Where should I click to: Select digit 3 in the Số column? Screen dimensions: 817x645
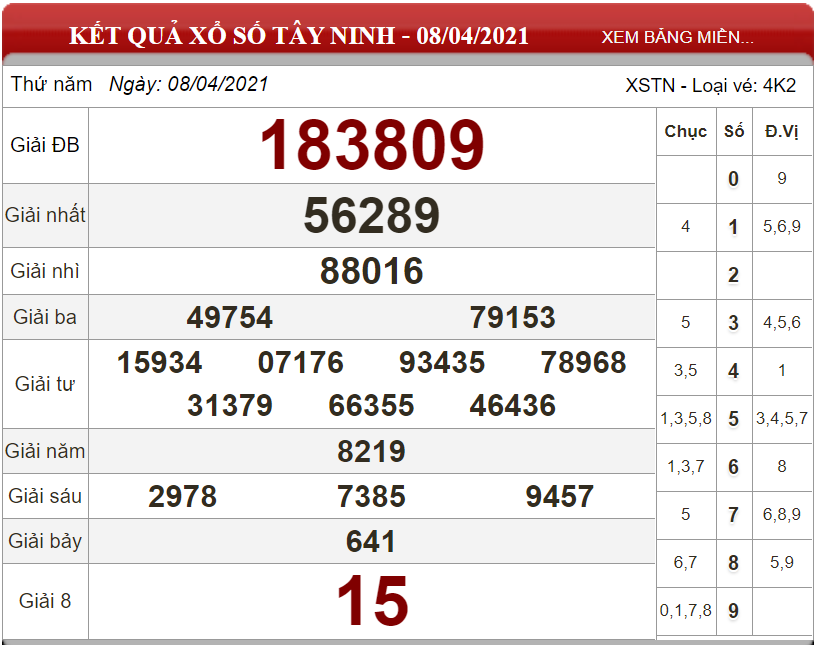click(x=733, y=323)
